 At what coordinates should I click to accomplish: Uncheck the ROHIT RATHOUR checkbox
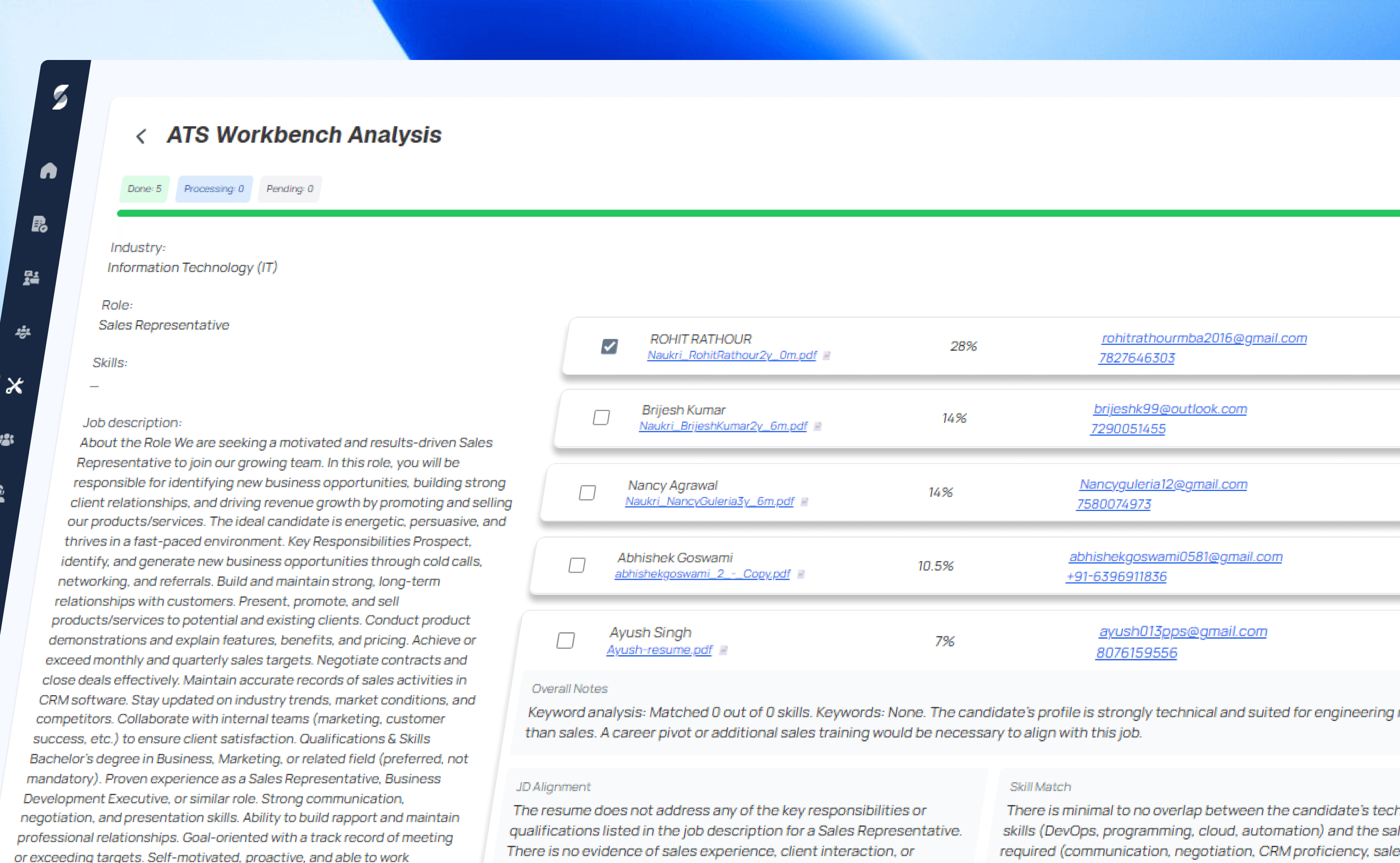click(x=609, y=347)
